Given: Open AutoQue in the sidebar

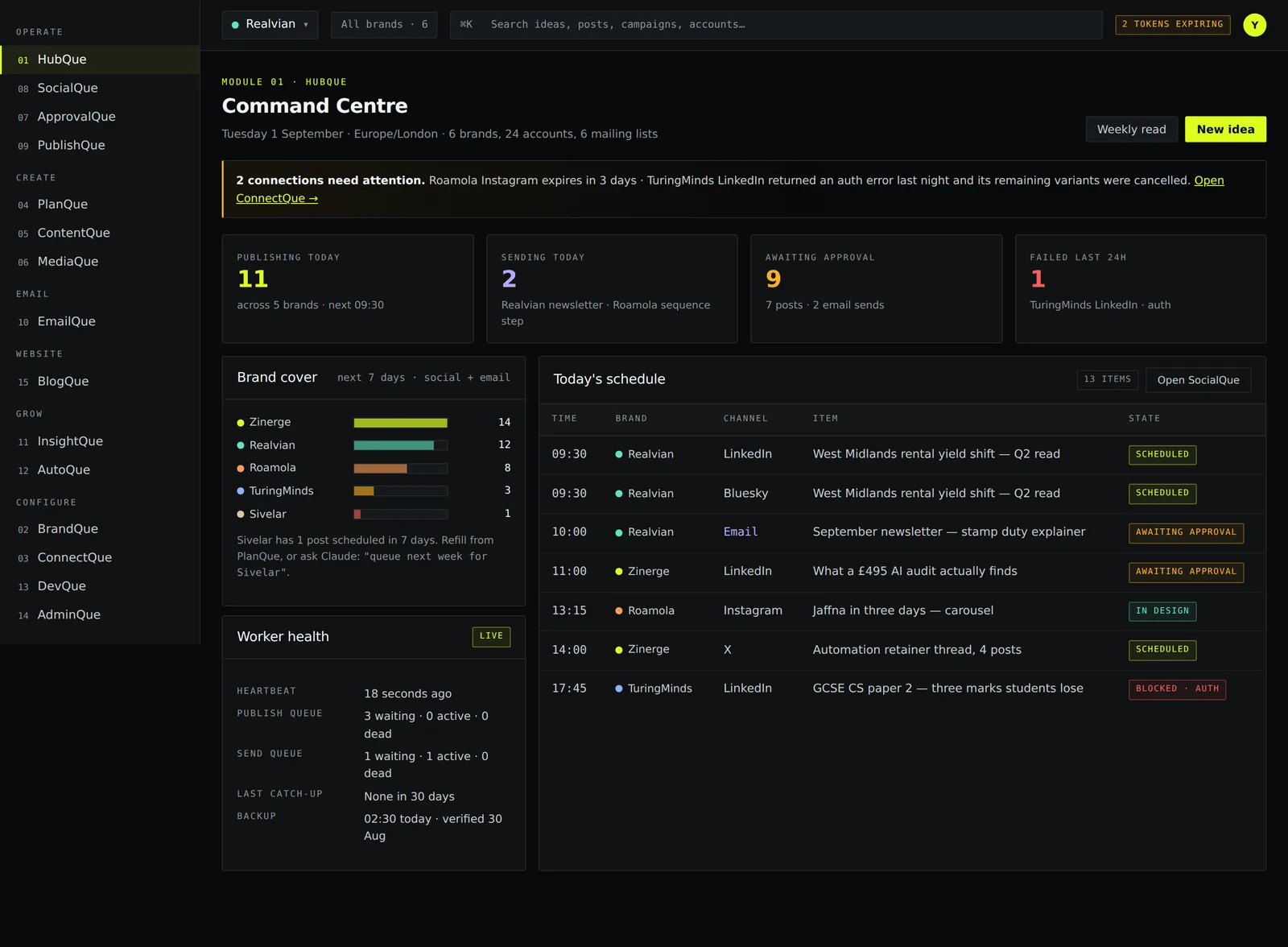Looking at the screenshot, I should point(100,470).
